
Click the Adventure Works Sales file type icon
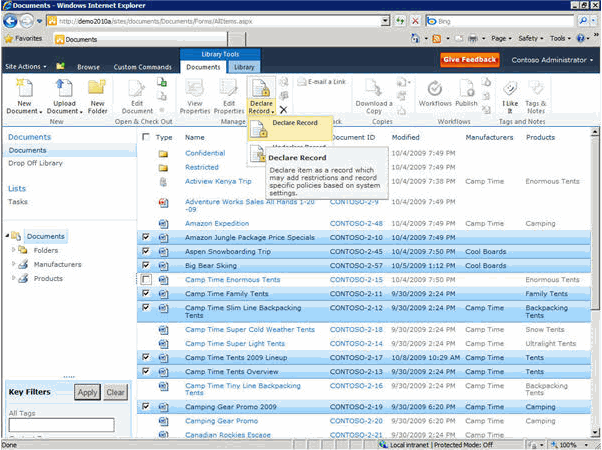click(x=164, y=202)
